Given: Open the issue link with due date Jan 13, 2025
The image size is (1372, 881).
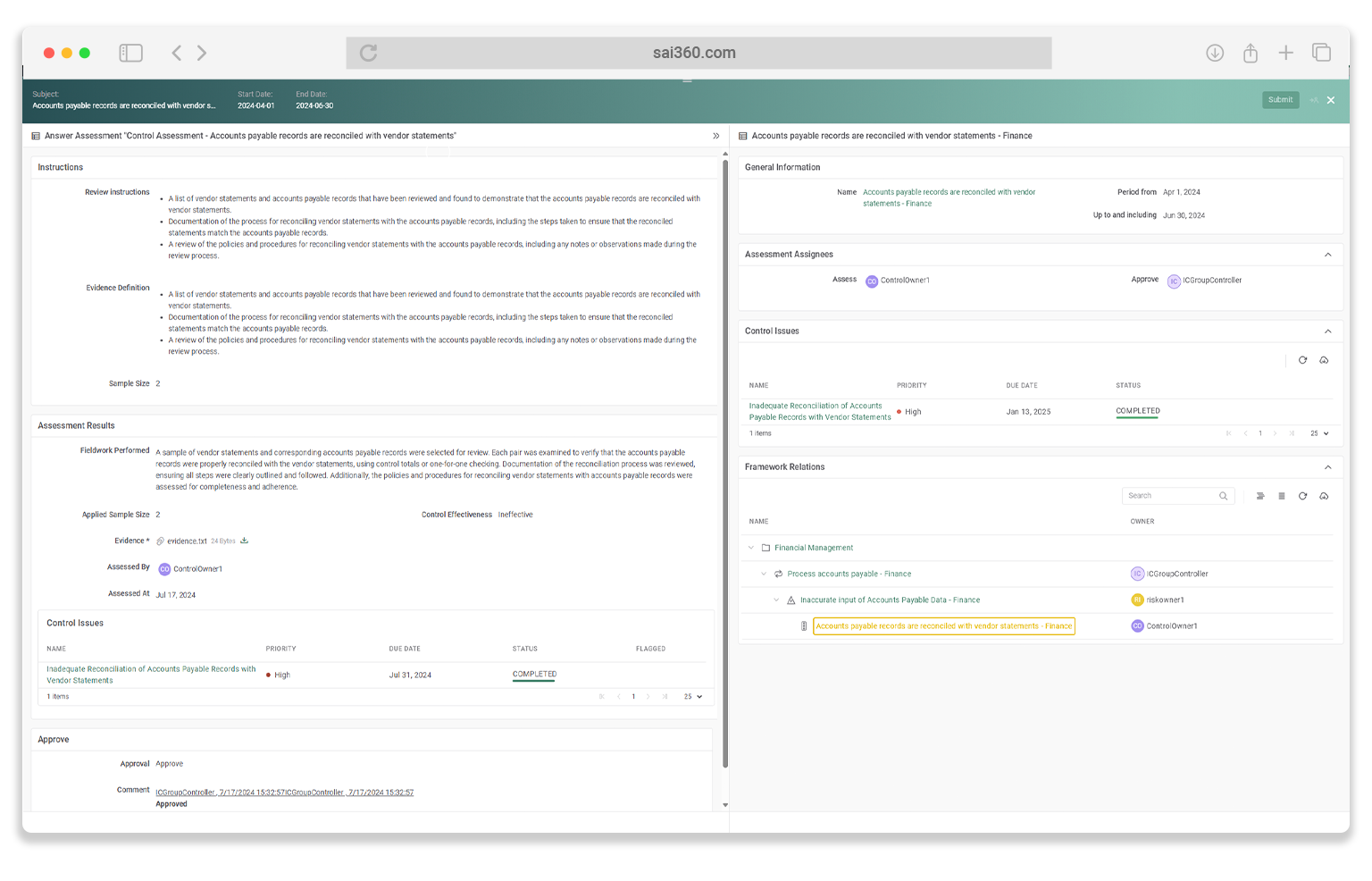Looking at the screenshot, I should pos(820,412).
